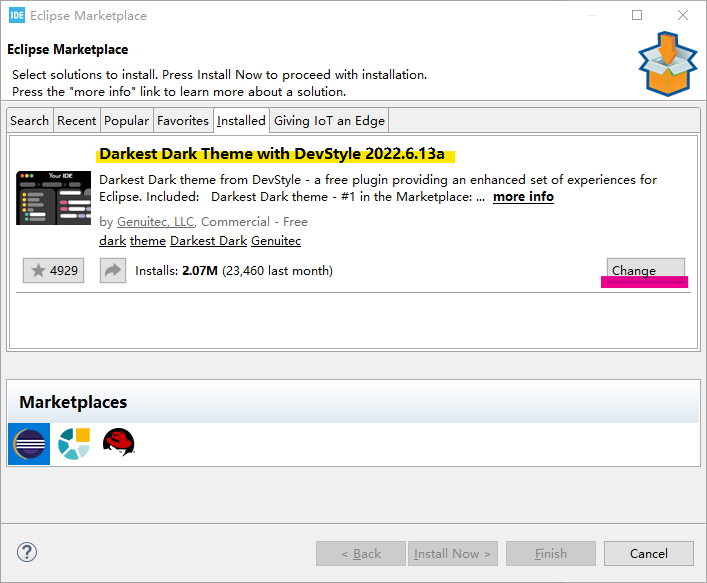The width and height of the screenshot is (707, 583).
Task: Click Darkest Dark Theme with DevStyle title
Action: coord(272,154)
